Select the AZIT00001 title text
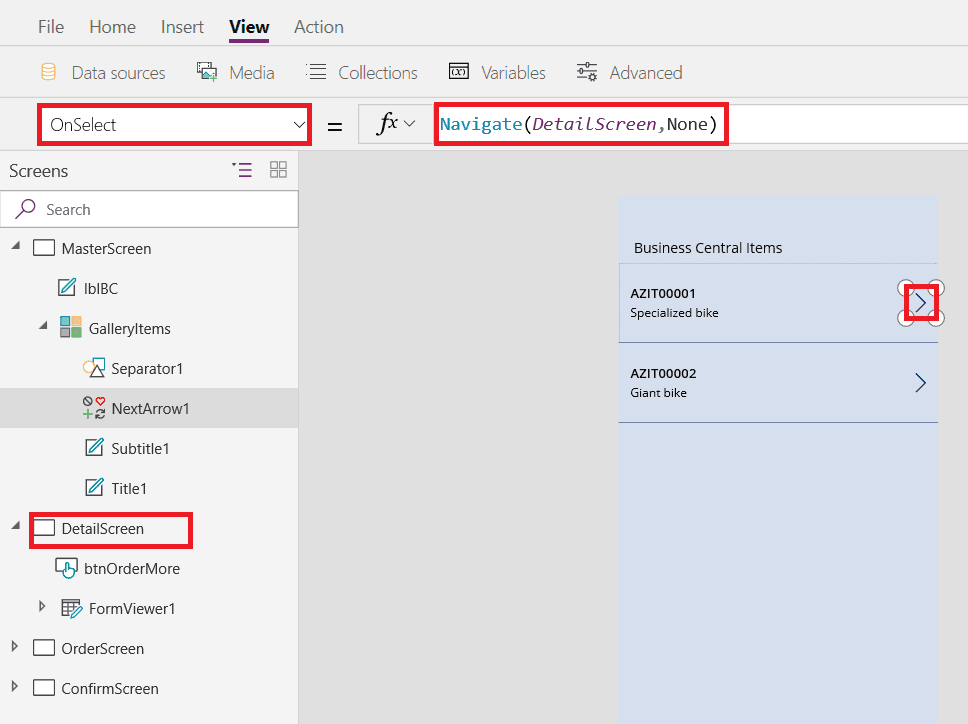This screenshot has width=968, height=724. click(x=663, y=293)
